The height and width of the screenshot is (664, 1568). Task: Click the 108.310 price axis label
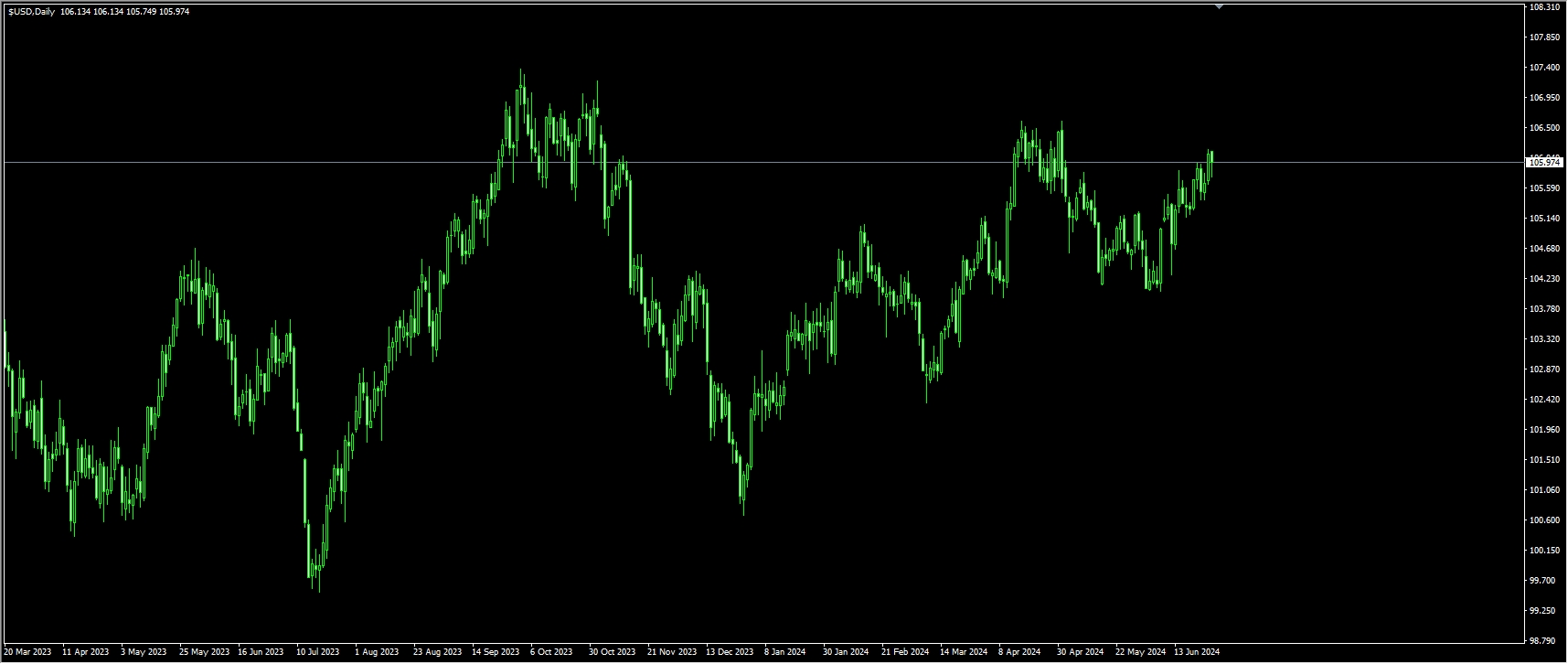click(1544, 7)
